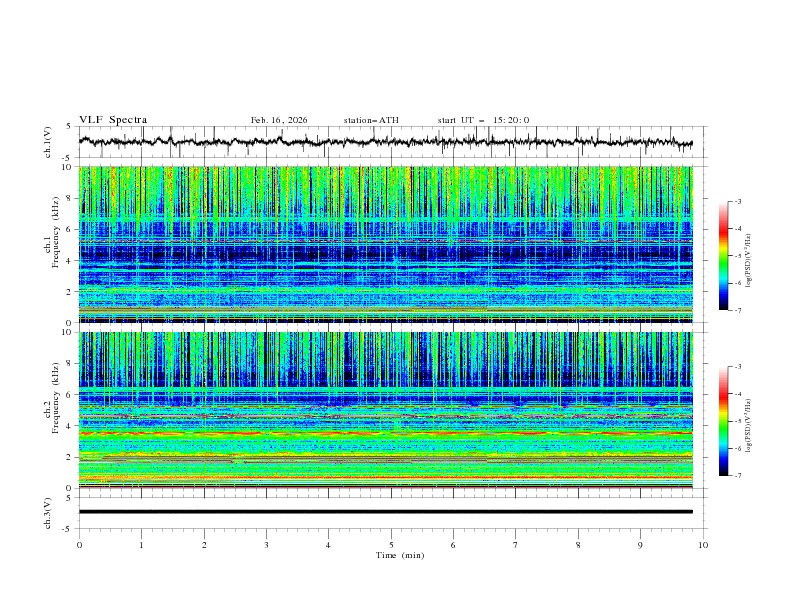Click the 0 minute tick on time axis
Screen dimensions: 792x612
(x=79, y=544)
